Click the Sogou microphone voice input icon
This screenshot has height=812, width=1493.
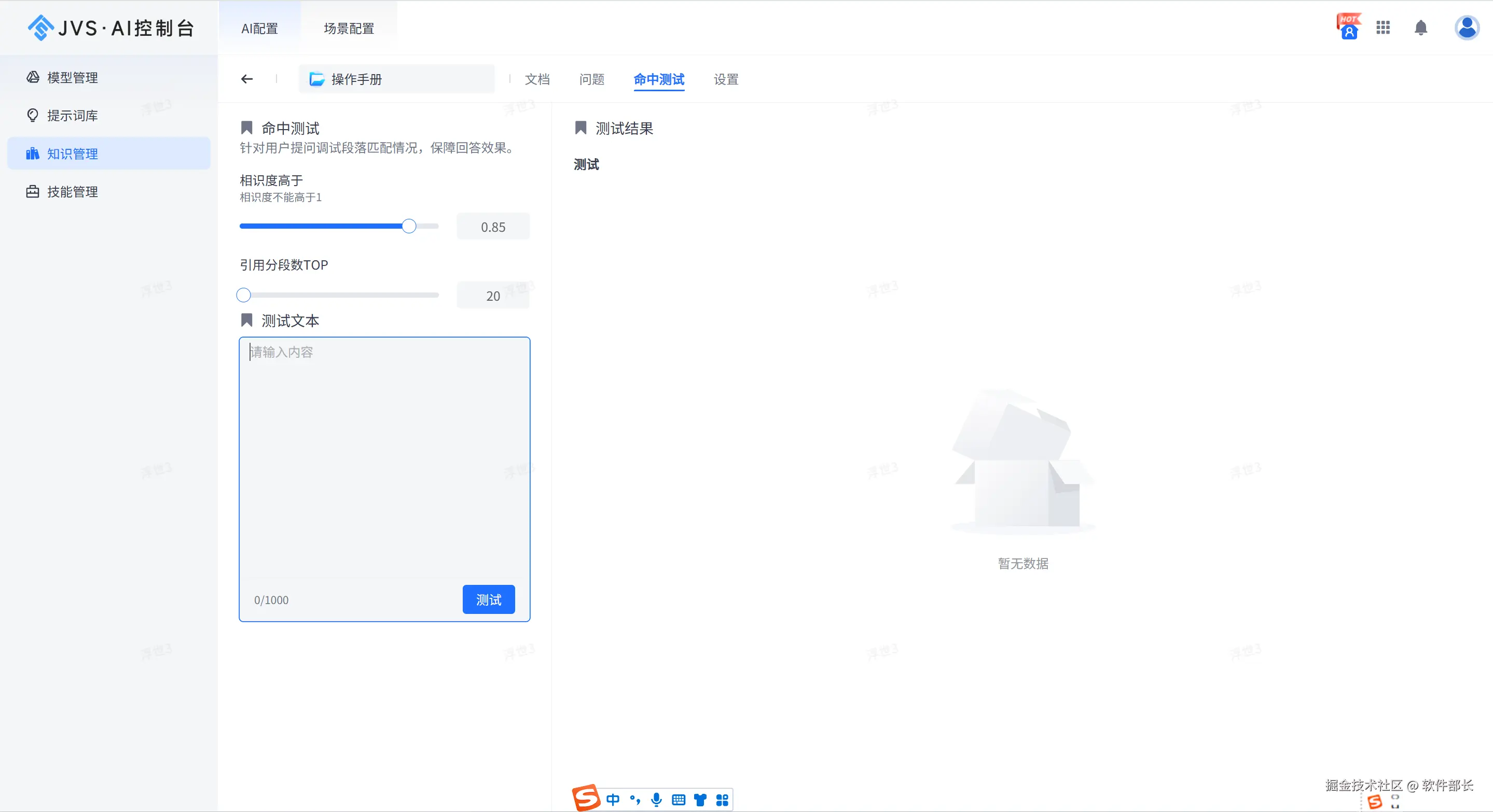click(656, 799)
